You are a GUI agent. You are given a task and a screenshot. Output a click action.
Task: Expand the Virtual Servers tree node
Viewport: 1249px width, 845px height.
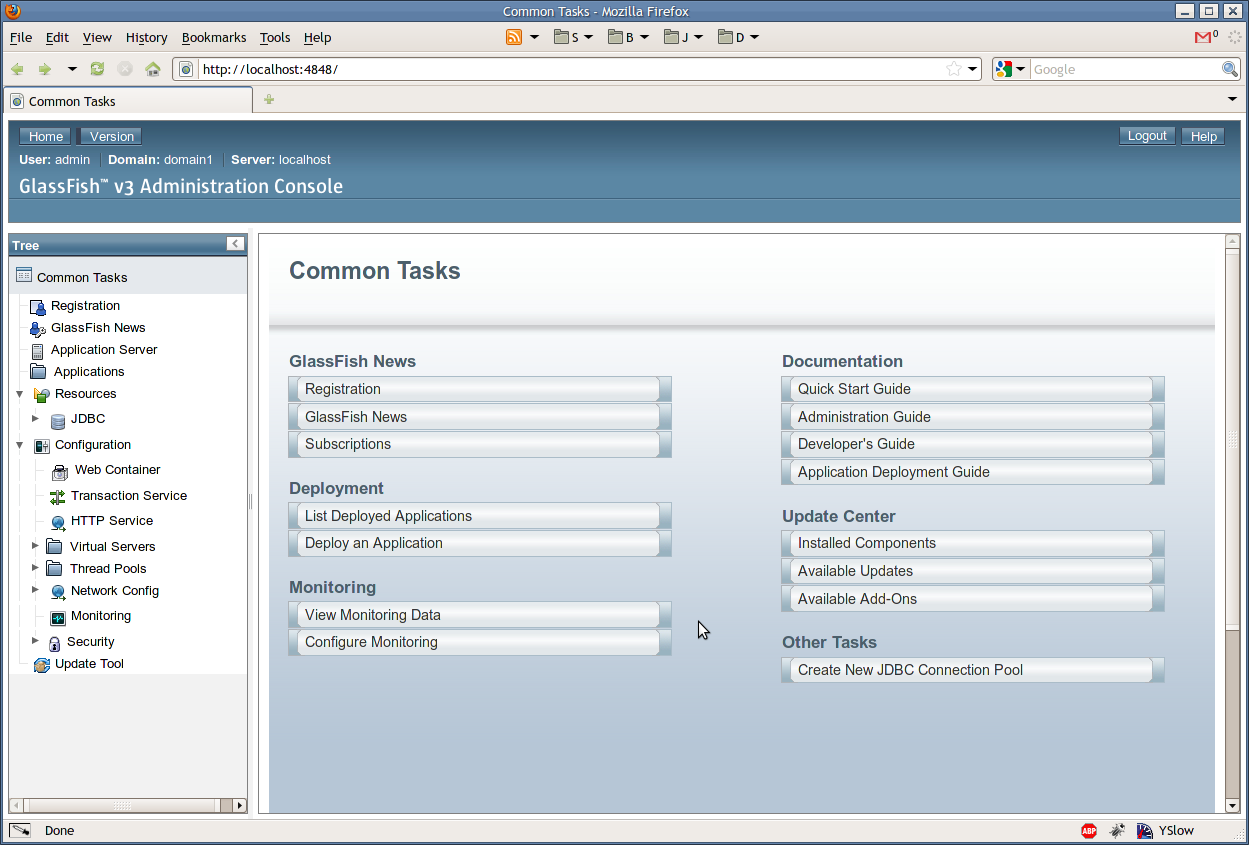pos(35,546)
